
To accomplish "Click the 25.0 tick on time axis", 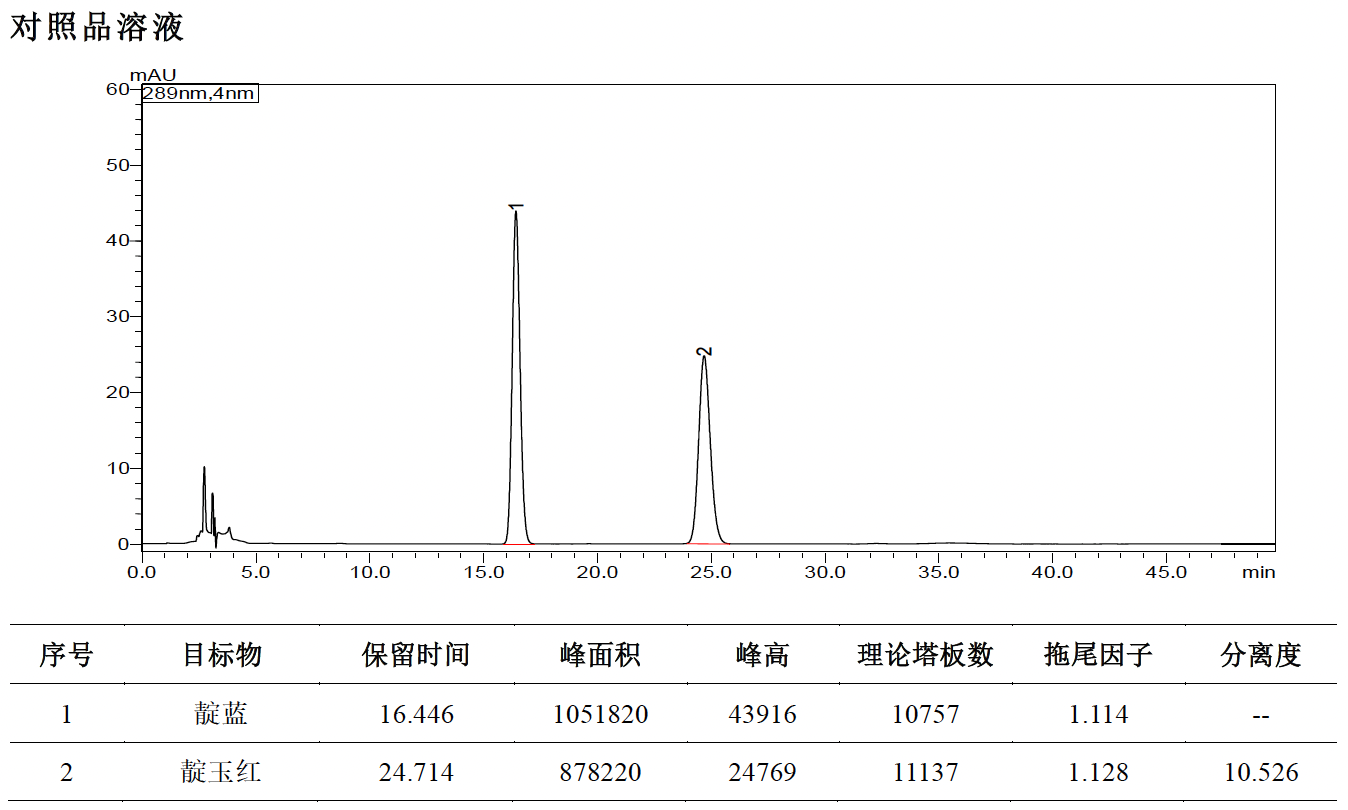I will pos(711,572).
